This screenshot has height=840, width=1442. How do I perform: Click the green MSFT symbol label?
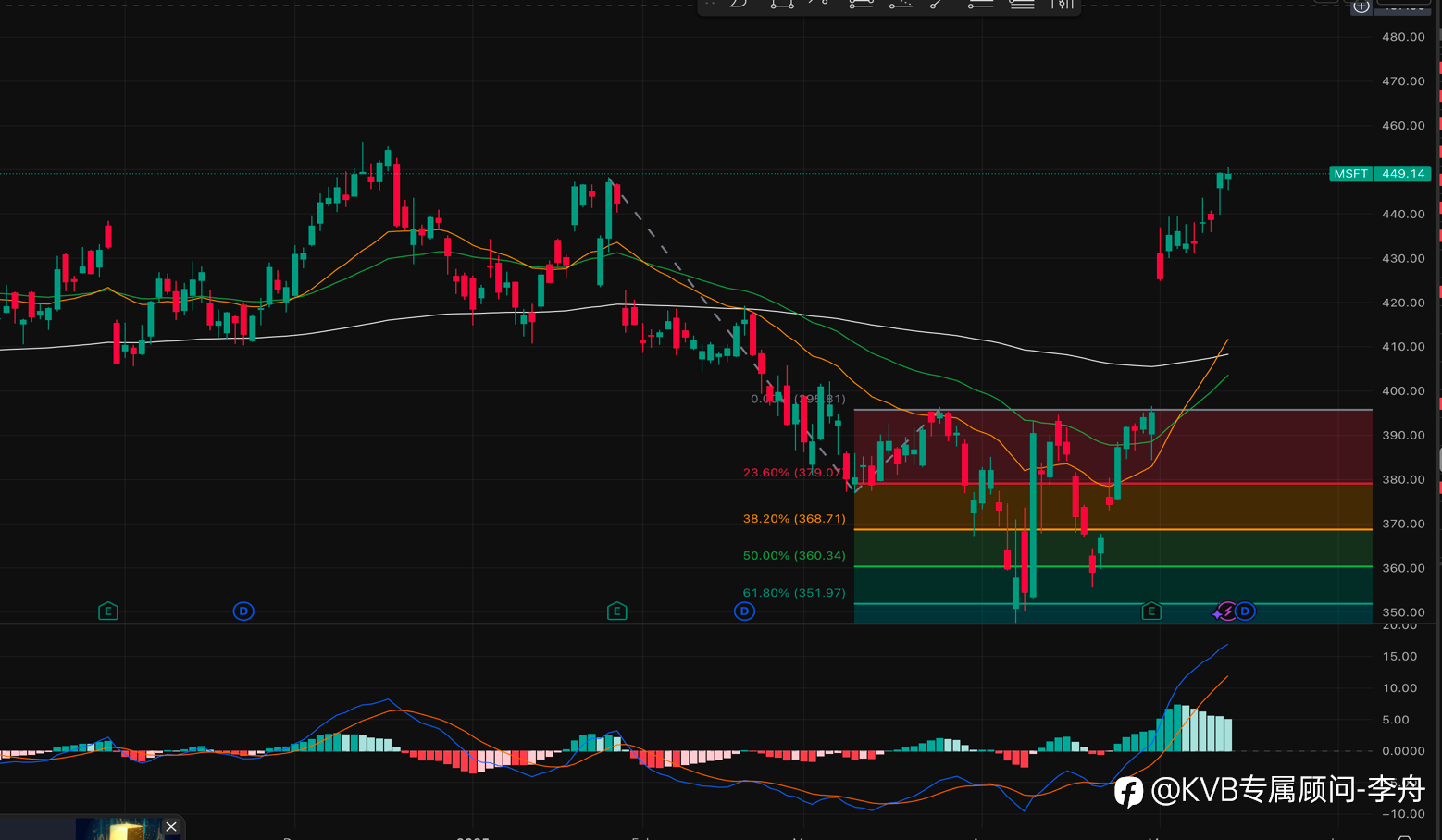1350,173
